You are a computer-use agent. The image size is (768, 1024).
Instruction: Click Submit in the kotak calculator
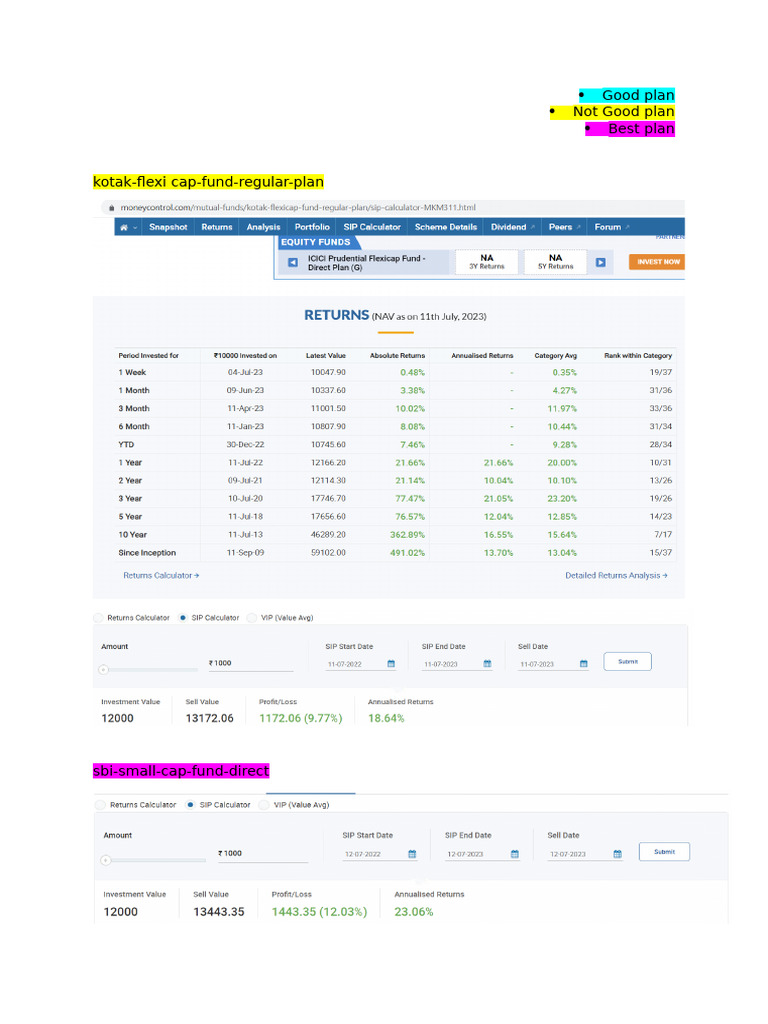[x=628, y=662]
